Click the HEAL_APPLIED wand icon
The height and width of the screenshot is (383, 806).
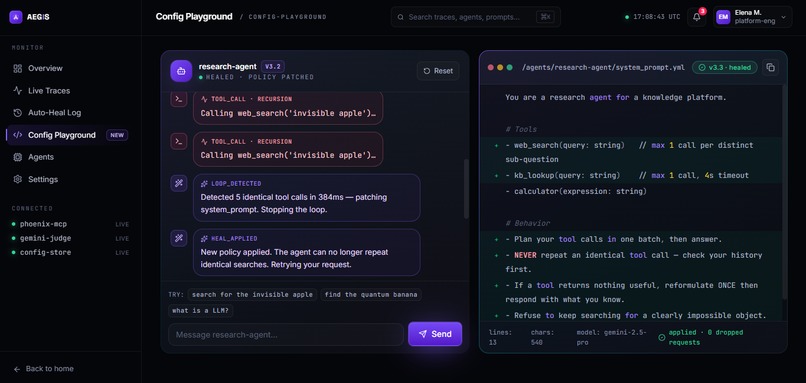pos(178,238)
